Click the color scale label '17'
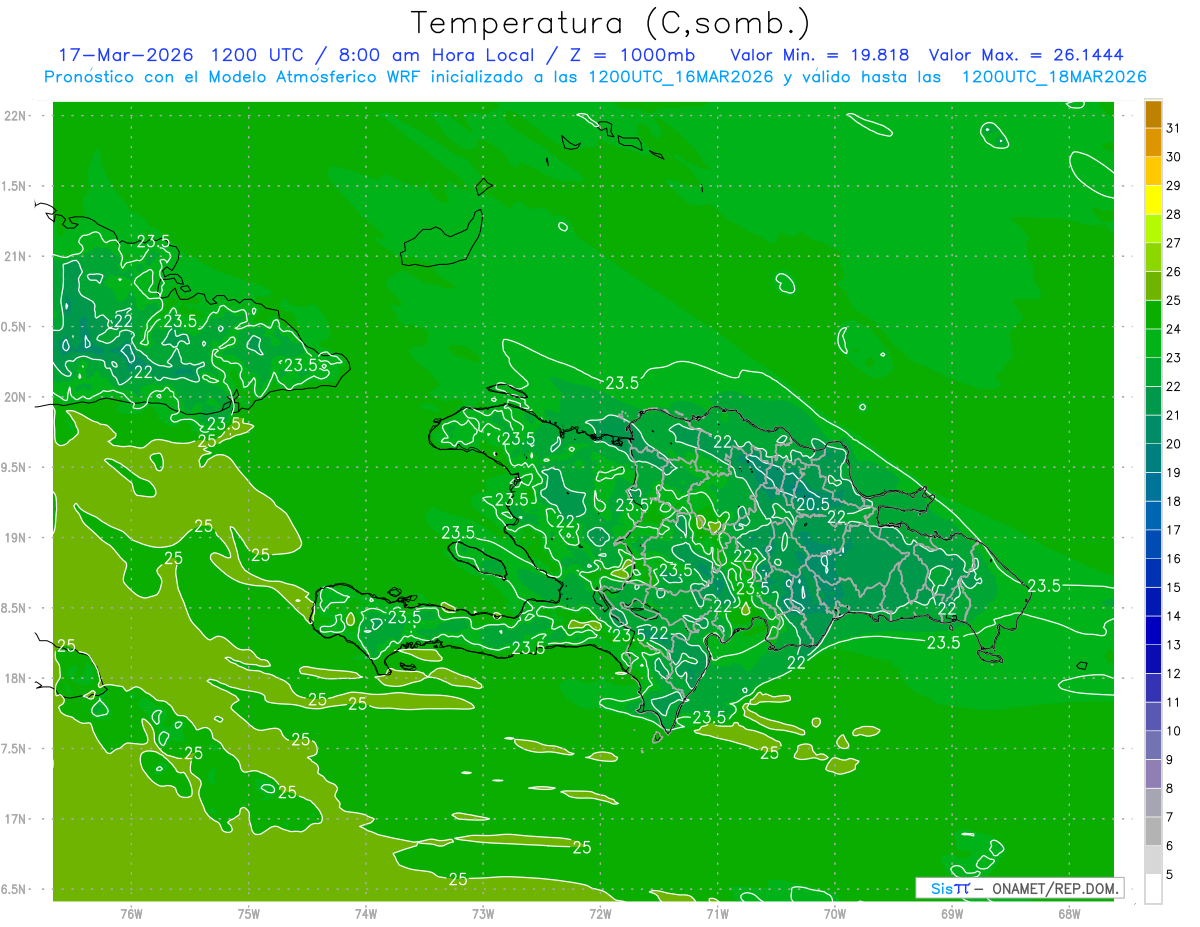 click(x=1174, y=530)
